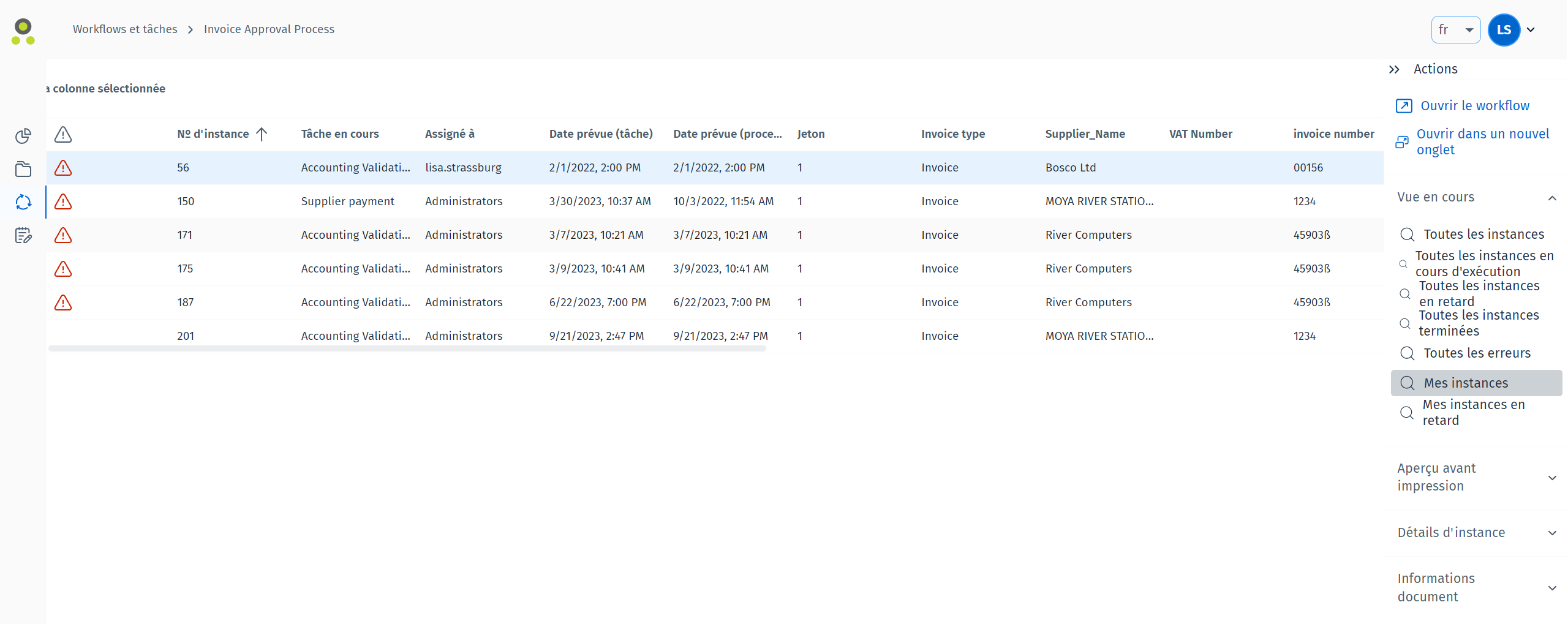Select the Mes instances en retard view
This screenshot has height=624, width=1568.
(x=1473, y=413)
